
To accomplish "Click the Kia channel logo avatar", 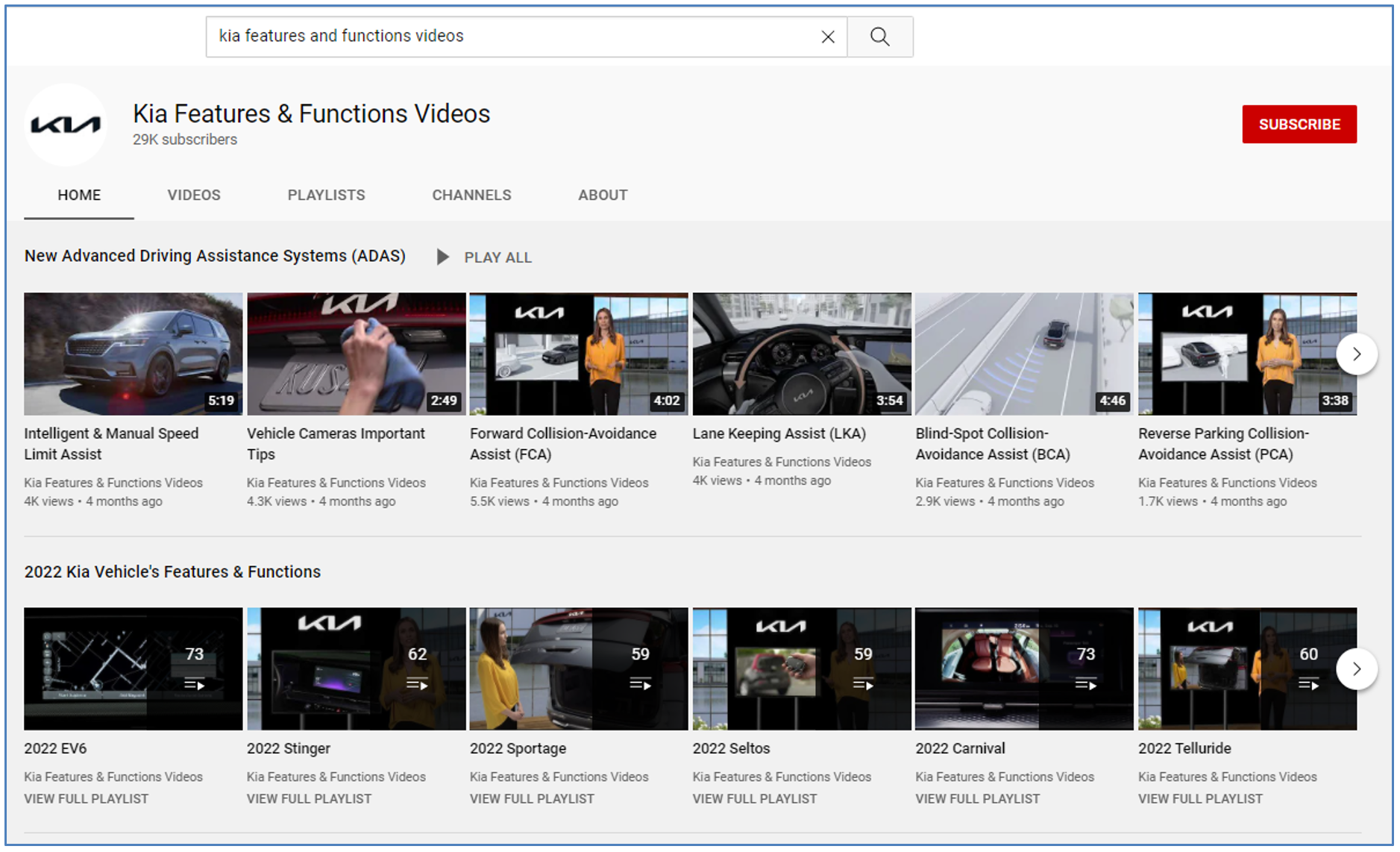I will pyautogui.click(x=66, y=125).
